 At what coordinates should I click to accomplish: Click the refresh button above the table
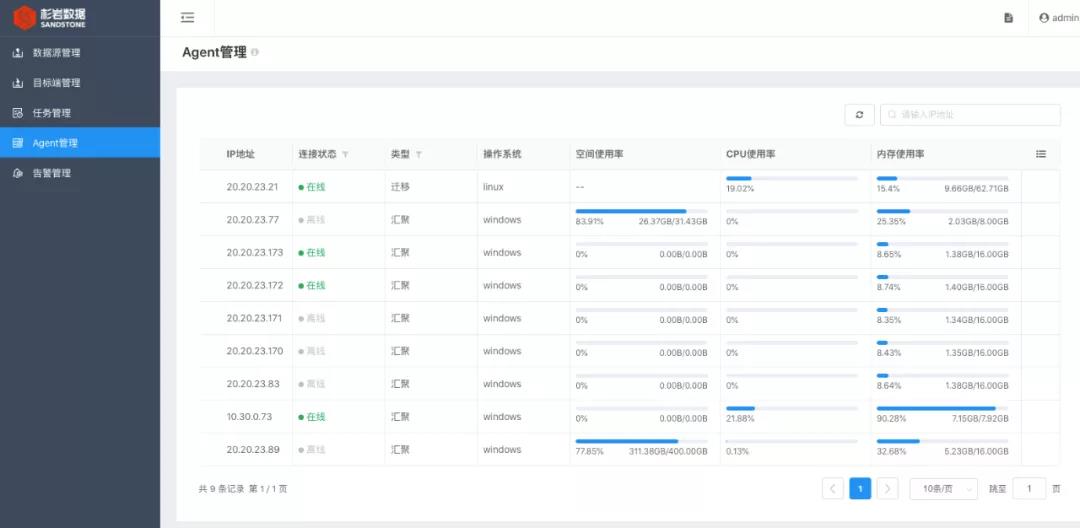[860, 115]
